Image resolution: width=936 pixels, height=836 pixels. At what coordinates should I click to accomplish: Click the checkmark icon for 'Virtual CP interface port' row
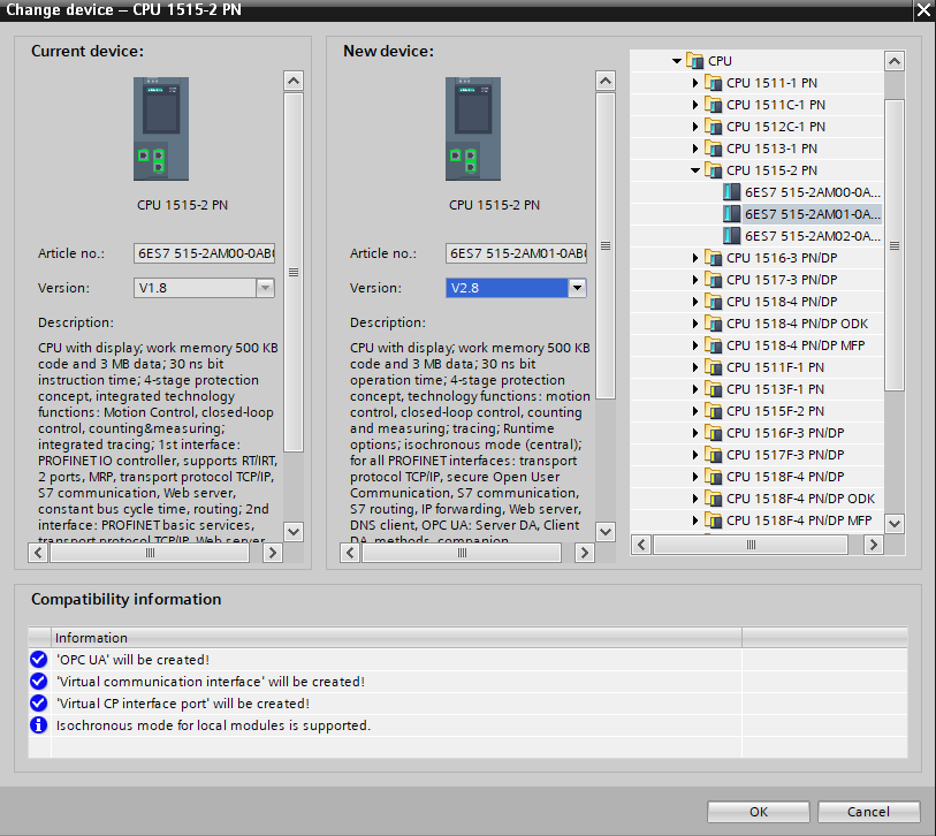[39, 703]
